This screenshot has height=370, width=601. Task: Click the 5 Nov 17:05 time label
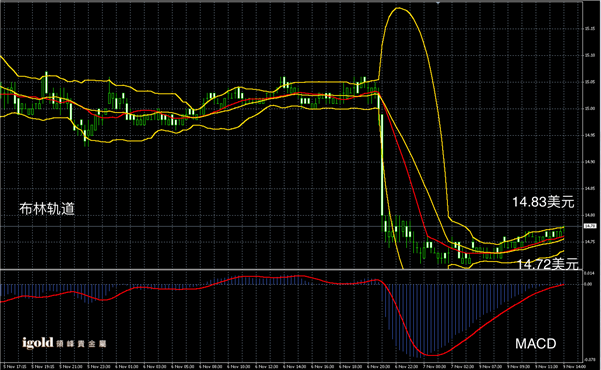14,367
